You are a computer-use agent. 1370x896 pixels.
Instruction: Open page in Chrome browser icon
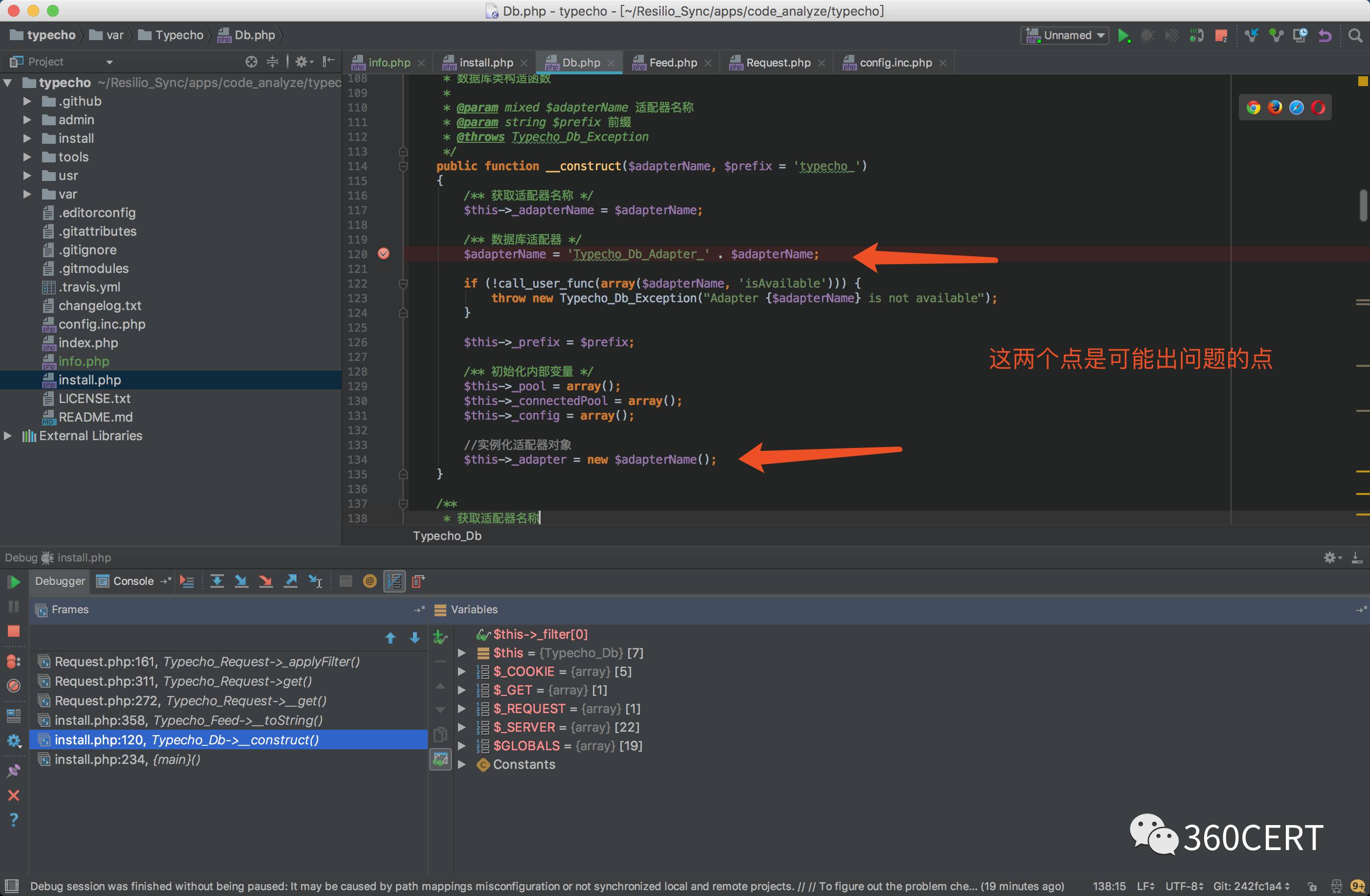point(1253,108)
